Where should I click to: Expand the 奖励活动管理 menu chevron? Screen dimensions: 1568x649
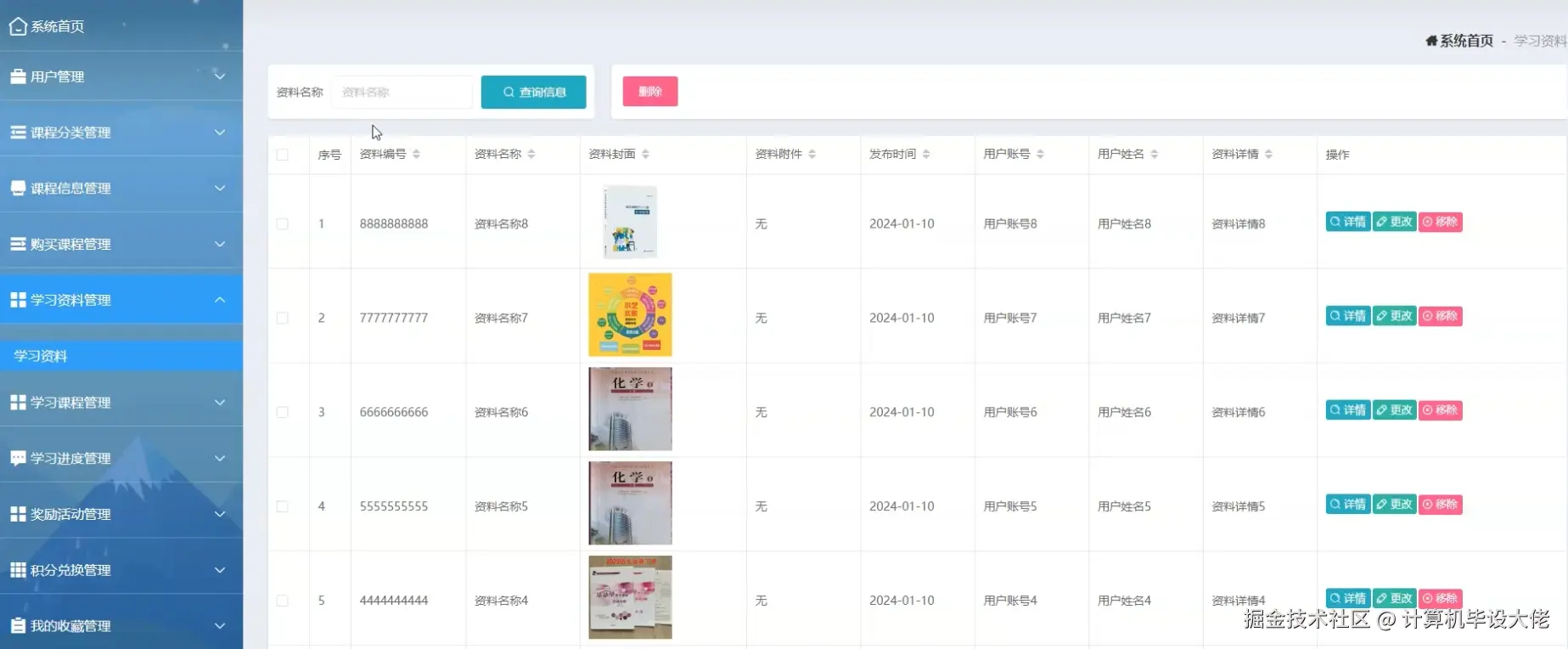220,514
